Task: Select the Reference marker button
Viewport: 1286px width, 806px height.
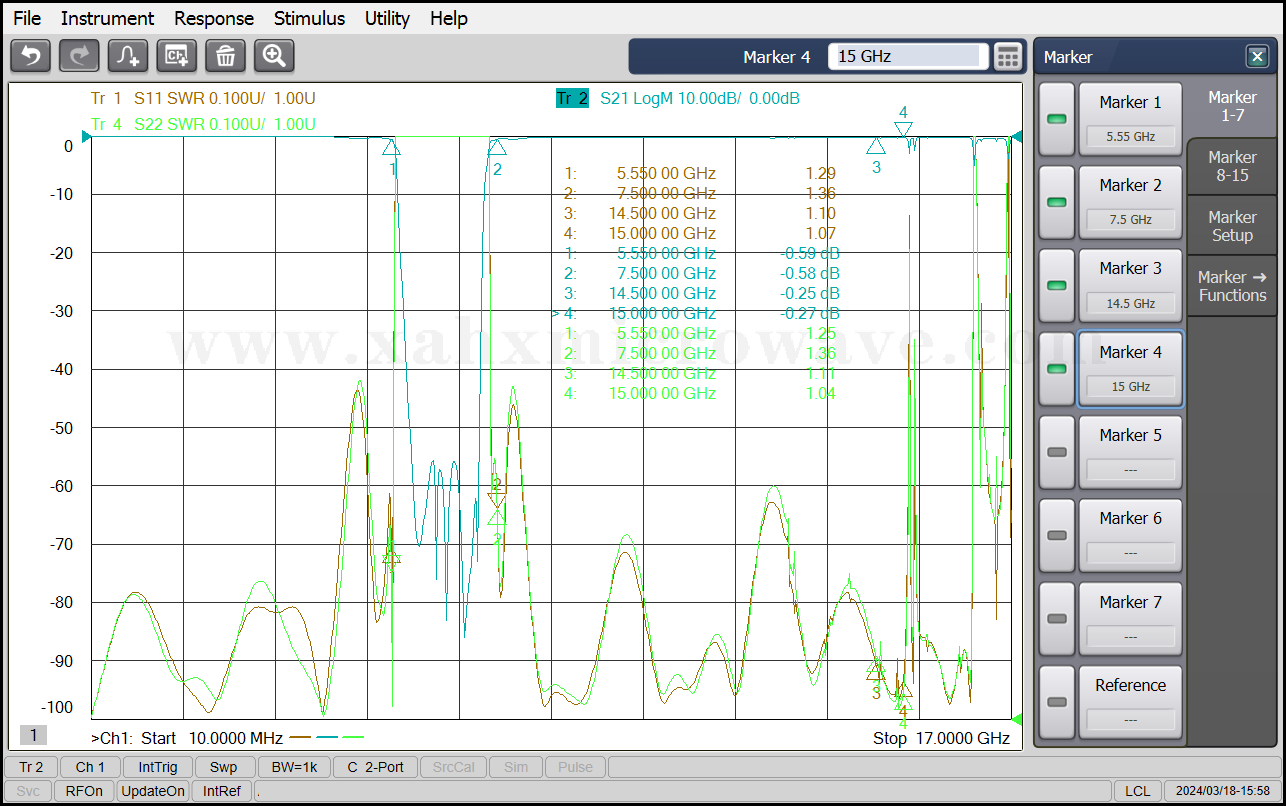Action: [x=1130, y=702]
